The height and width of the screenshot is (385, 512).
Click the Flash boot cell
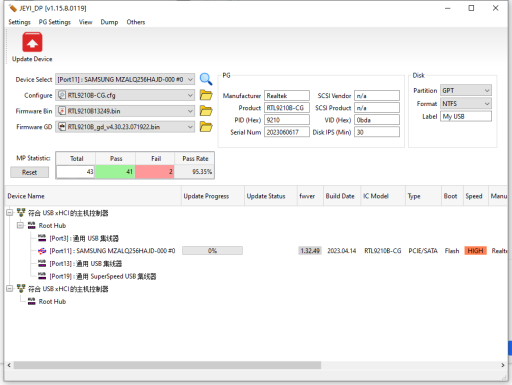(452, 251)
